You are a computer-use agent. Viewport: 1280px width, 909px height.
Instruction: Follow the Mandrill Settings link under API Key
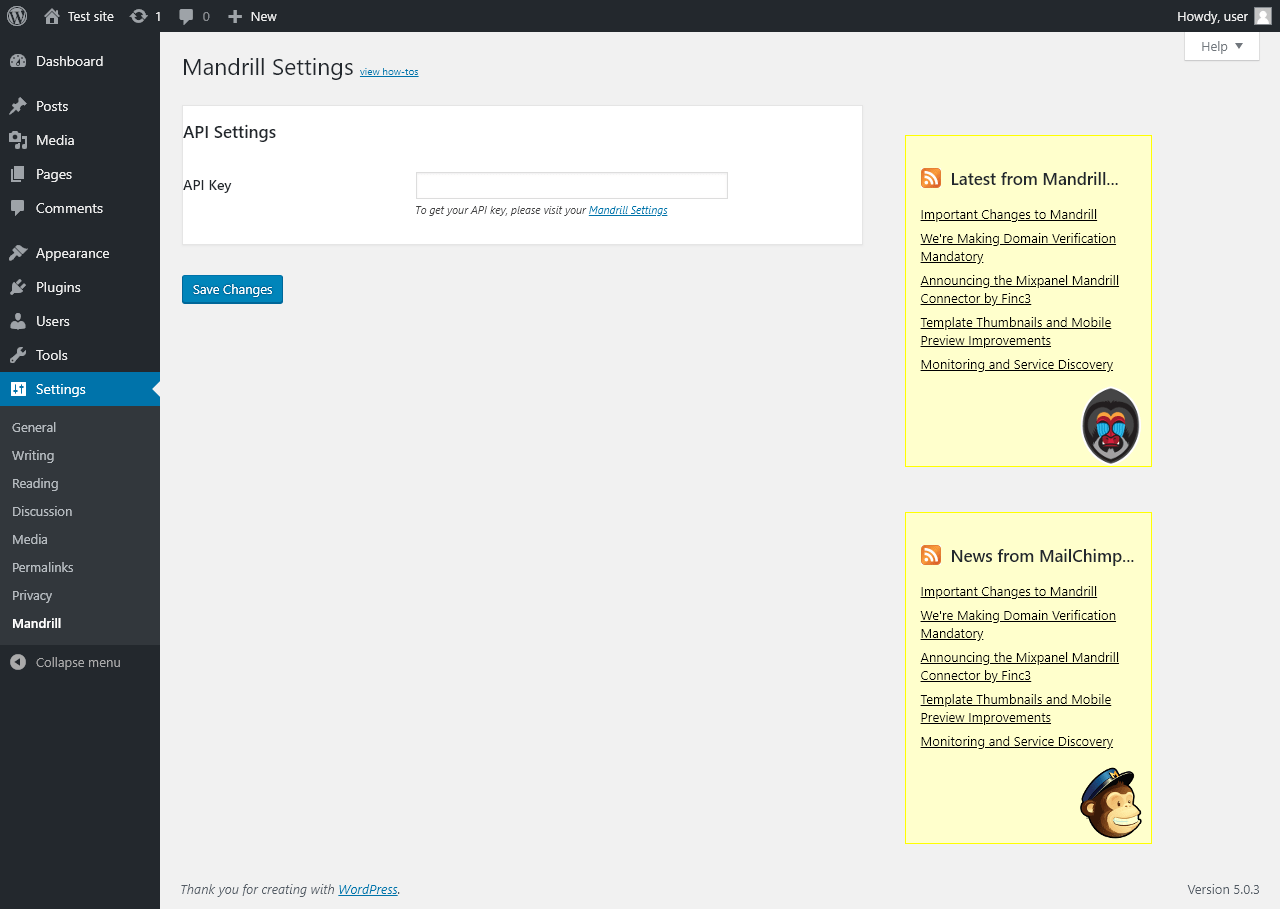628,210
